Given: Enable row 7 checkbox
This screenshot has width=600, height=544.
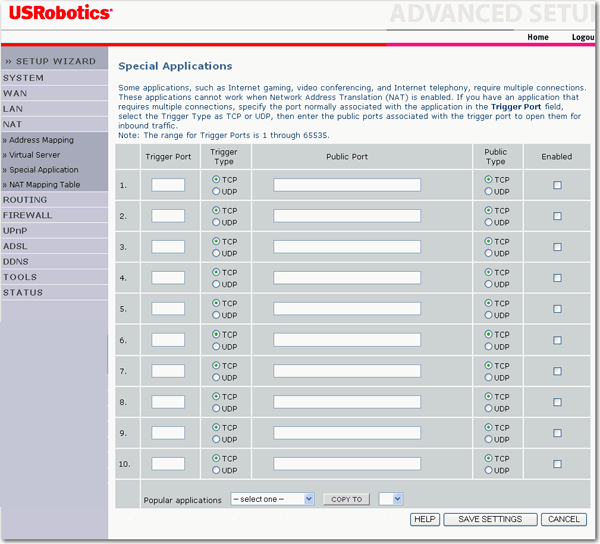Looking at the screenshot, I should (x=557, y=371).
